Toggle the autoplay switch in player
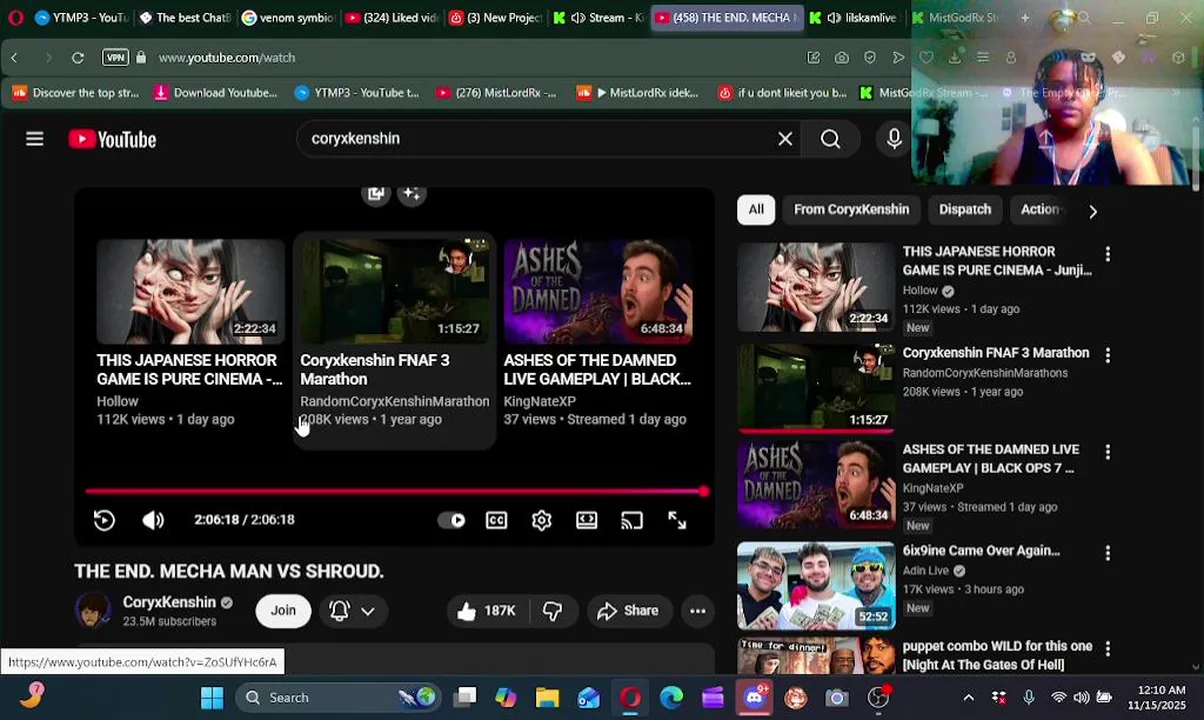 pos(451,520)
